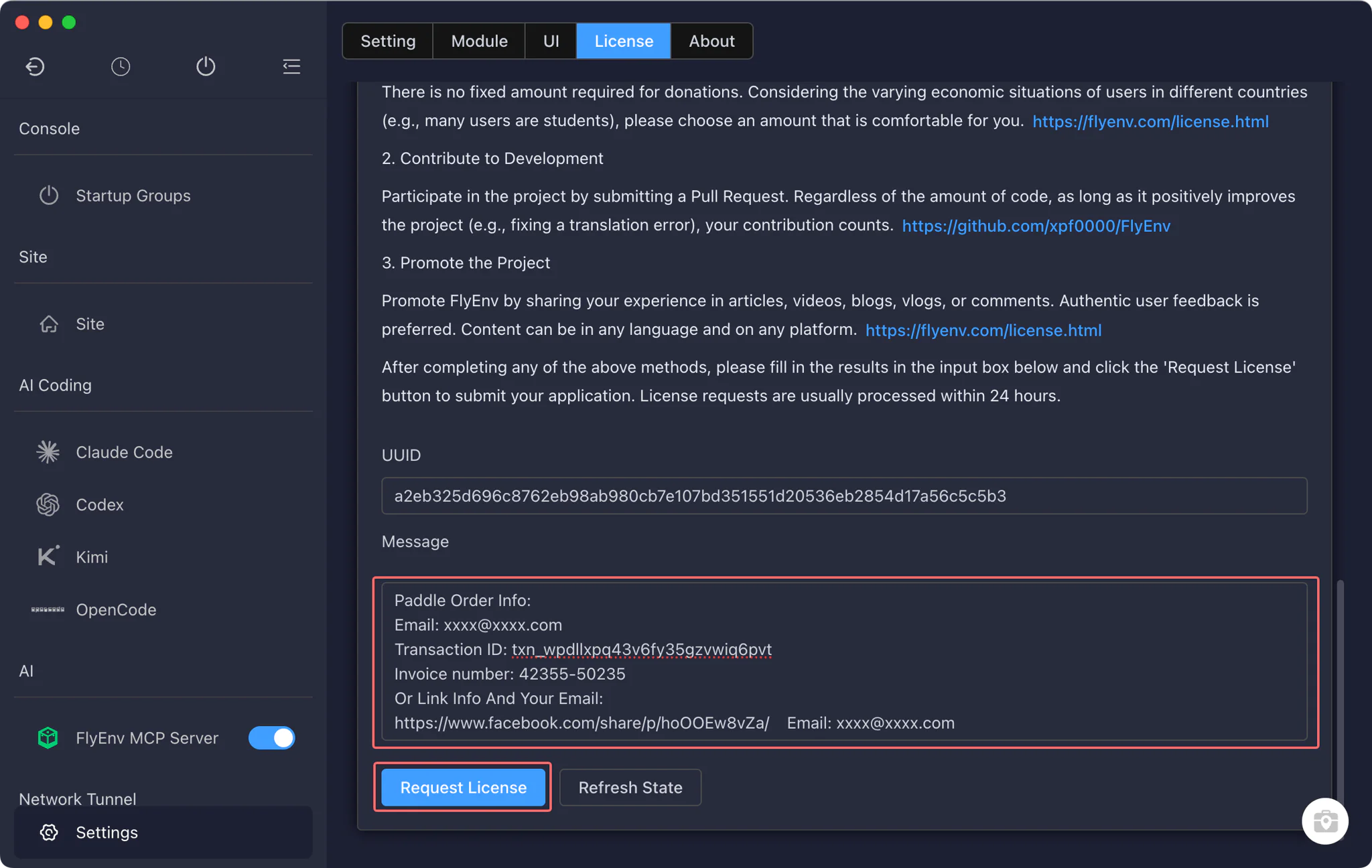Click the Request License button
The height and width of the screenshot is (868, 1372).
tap(463, 788)
